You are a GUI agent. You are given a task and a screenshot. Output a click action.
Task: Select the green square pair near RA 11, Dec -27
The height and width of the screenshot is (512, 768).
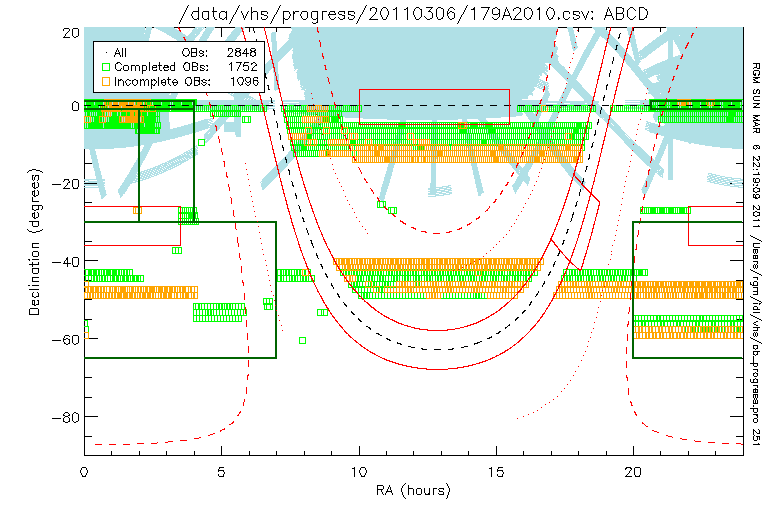(x=390, y=211)
